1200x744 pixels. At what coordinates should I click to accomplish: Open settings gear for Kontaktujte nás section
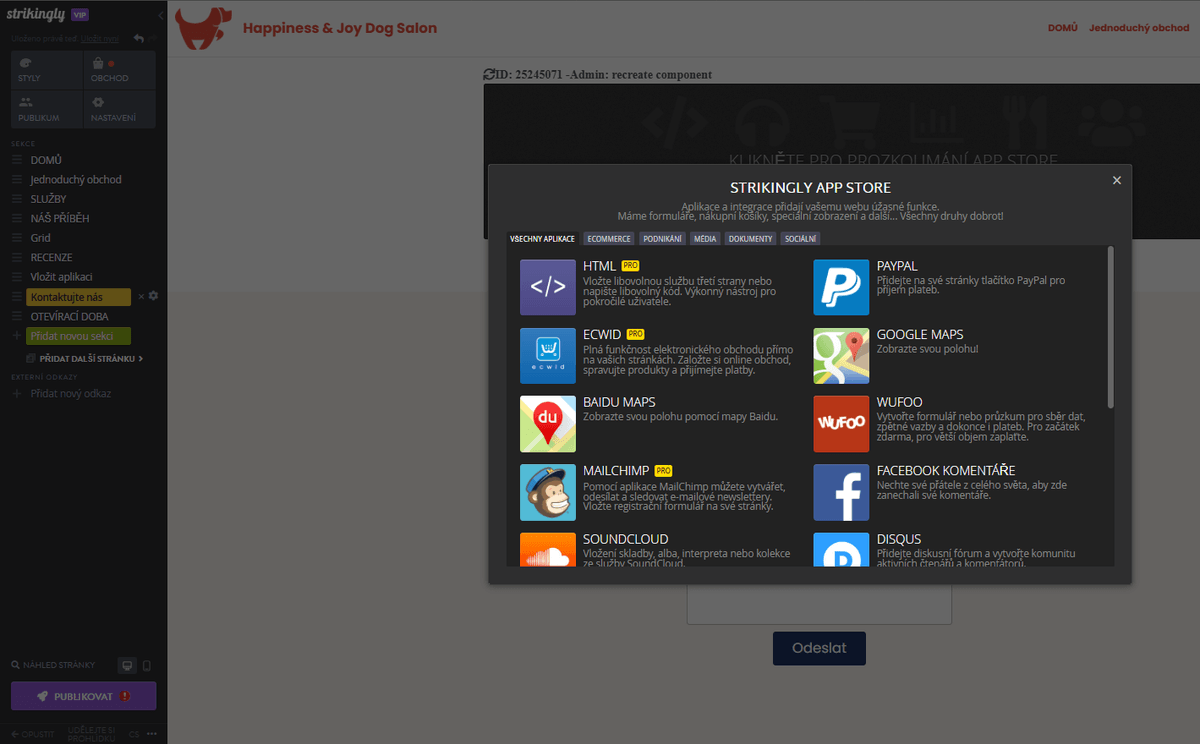coord(154,296)
